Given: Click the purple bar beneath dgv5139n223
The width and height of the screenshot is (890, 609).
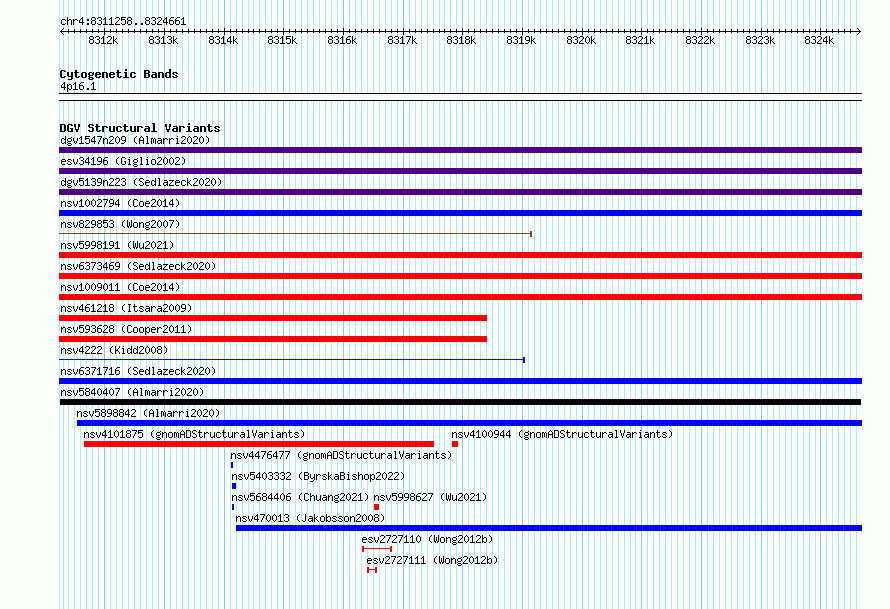Looking at the screenshot, I should (x=460, y=192).
